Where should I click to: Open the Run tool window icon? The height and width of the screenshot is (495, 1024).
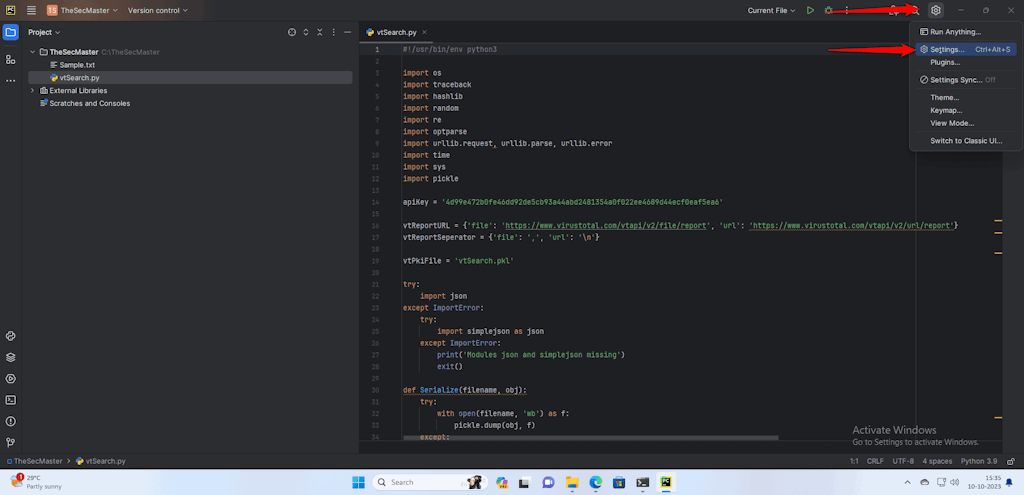point(10,379)
